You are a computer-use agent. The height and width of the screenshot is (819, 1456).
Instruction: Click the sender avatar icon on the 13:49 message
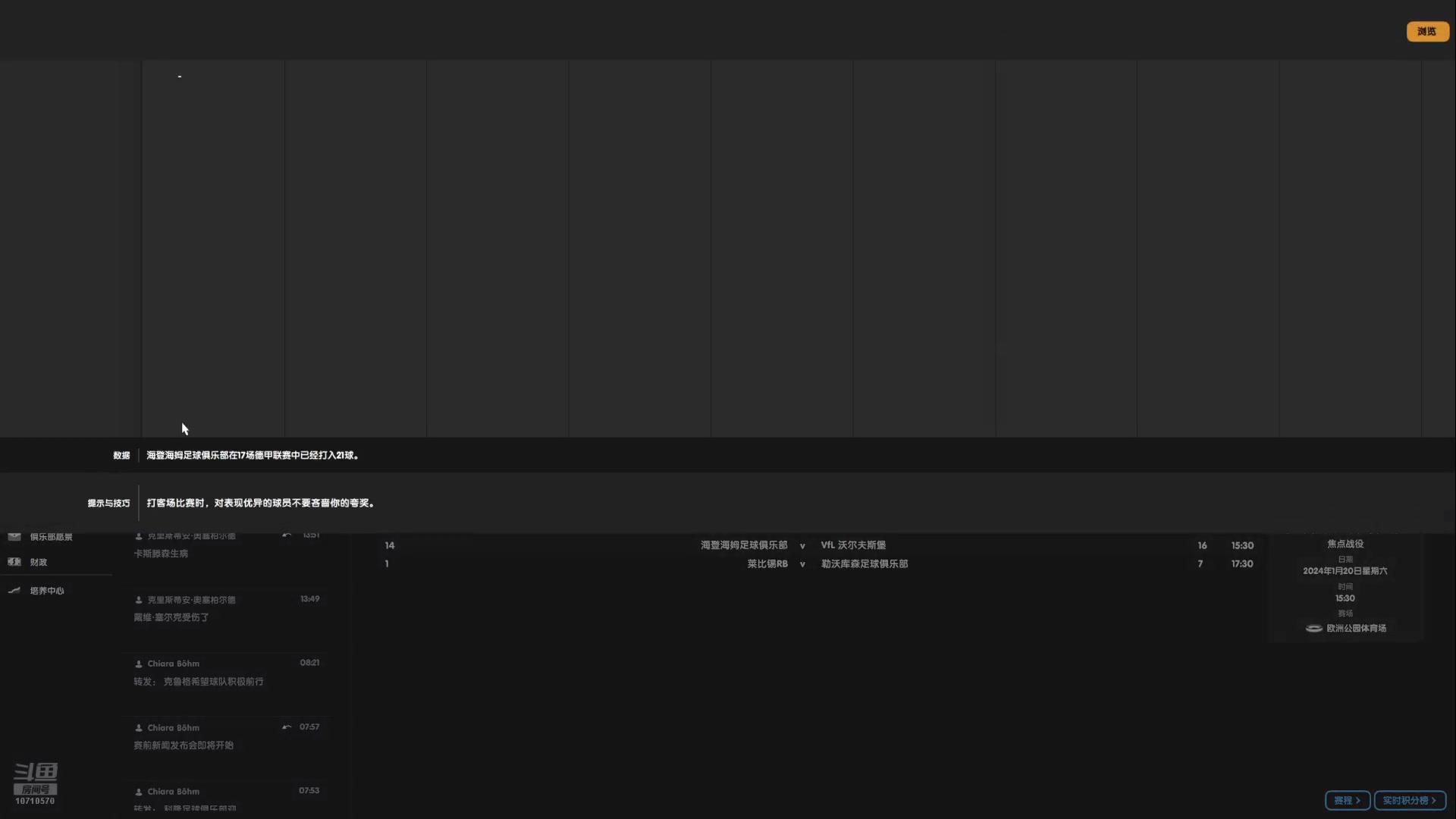point(139,600)
